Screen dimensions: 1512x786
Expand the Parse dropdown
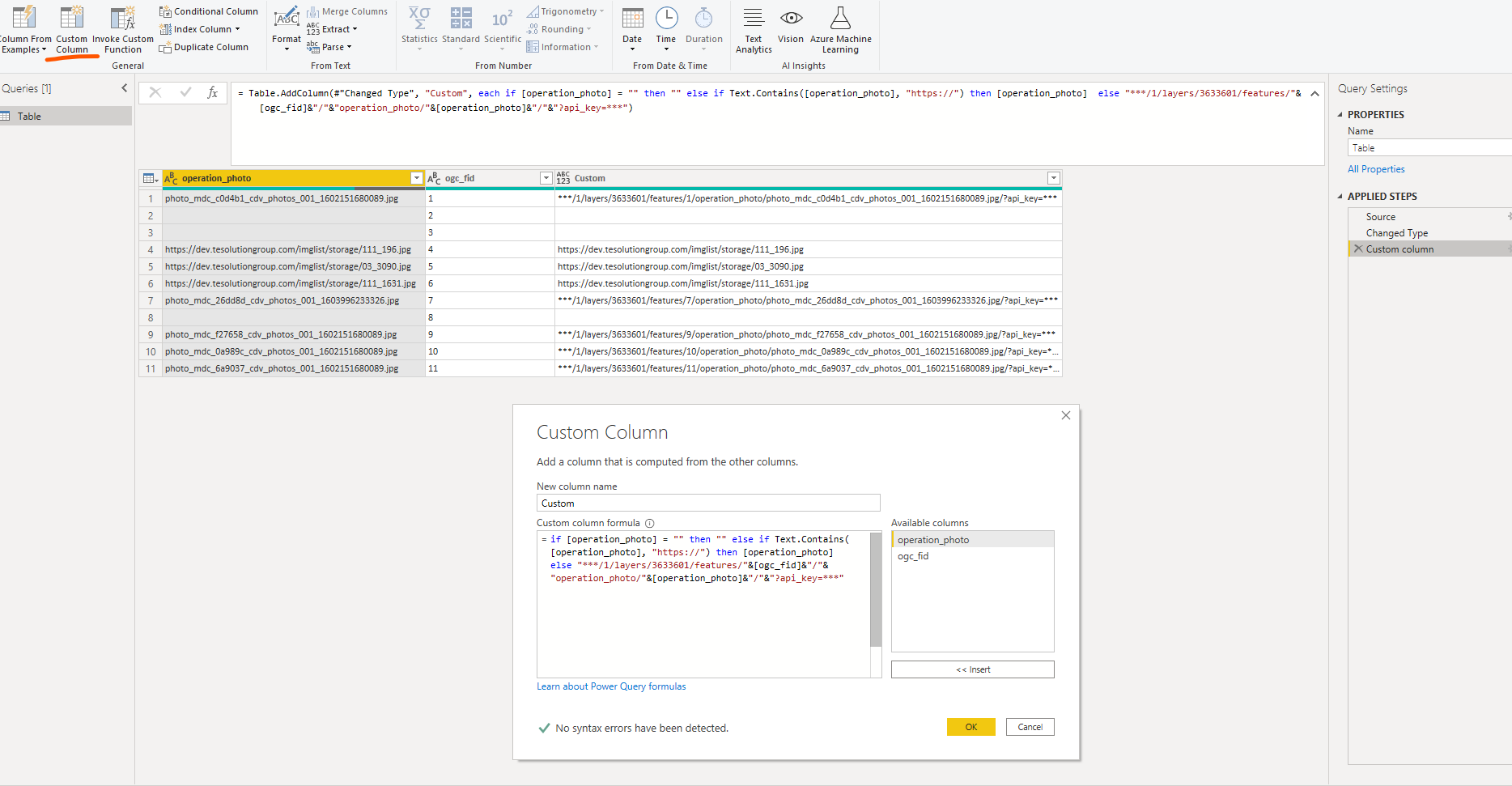click(x=349, y=47)
